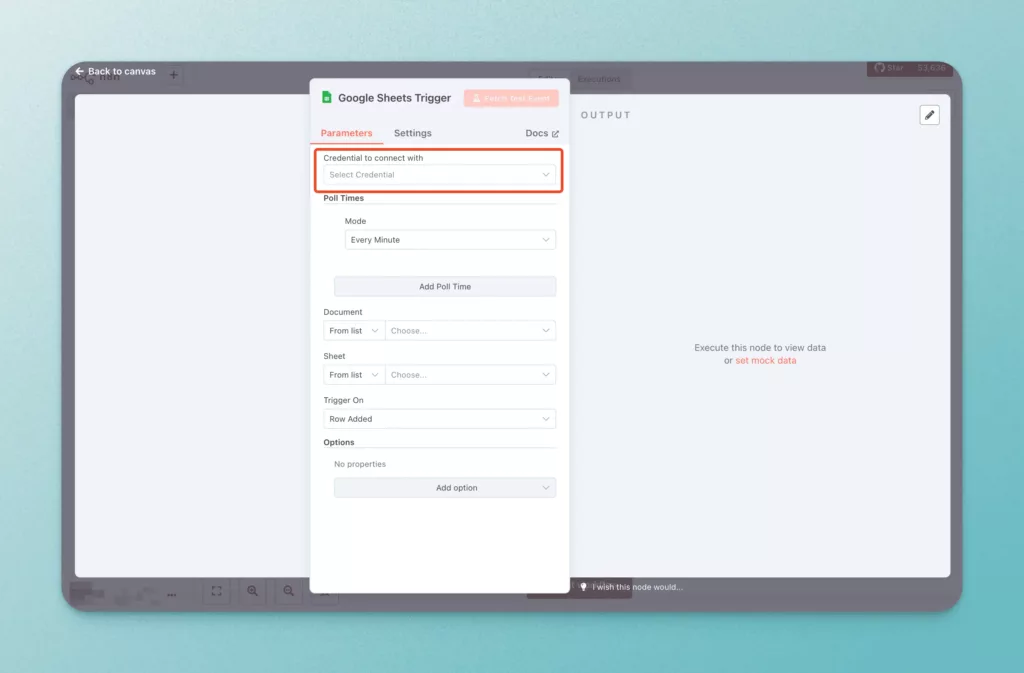Open the Select Credential dropdown
Screen dimensions: 1024x673
click(x=440, y=175)
